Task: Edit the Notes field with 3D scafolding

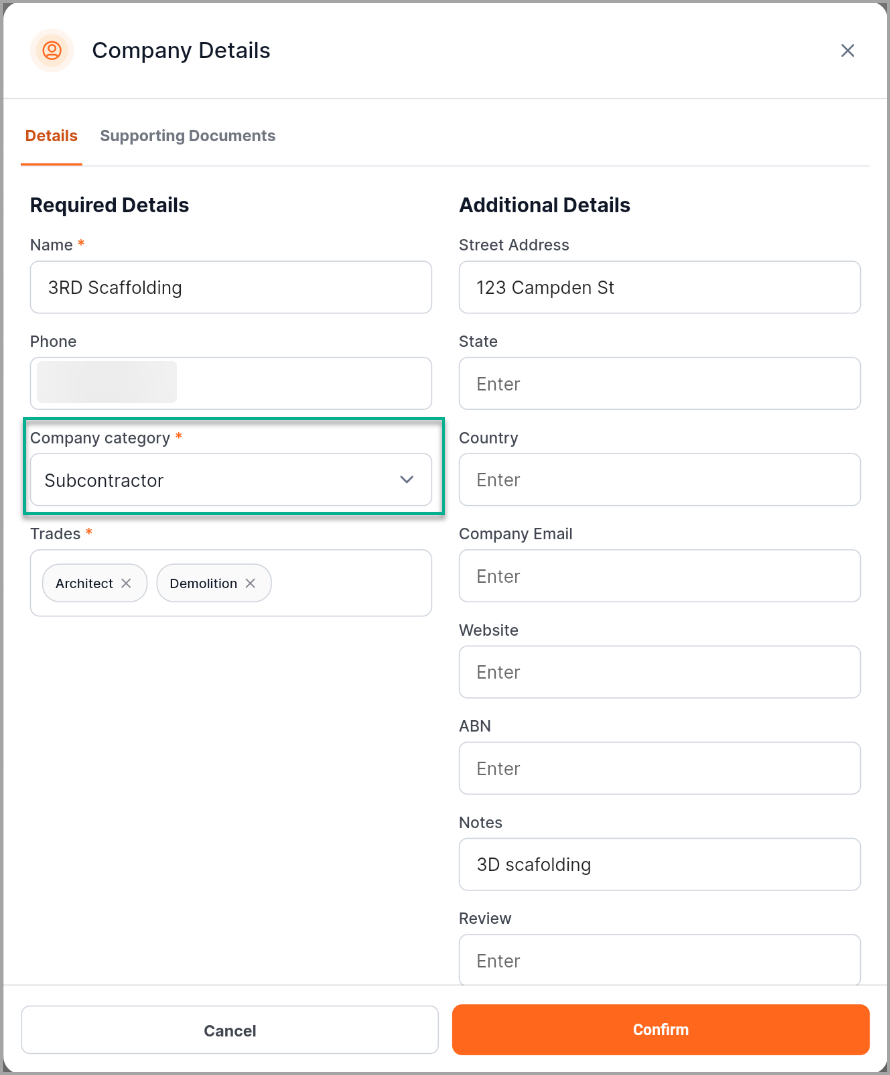Action: pyautogui.click(x=659, y=864)
